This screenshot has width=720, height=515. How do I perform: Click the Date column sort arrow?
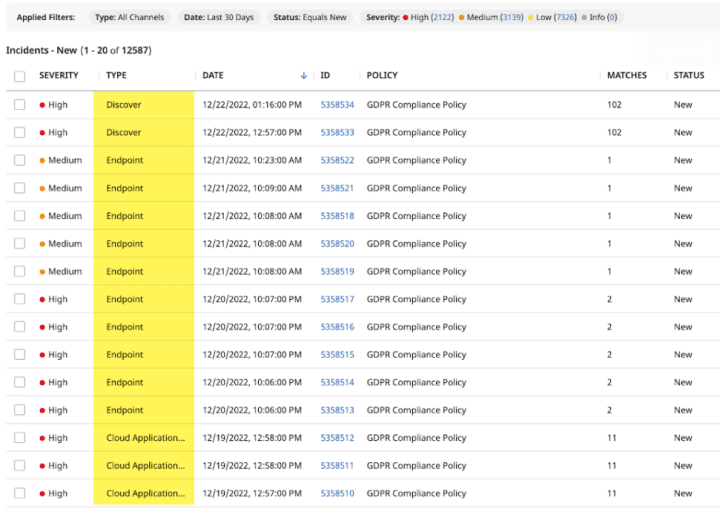pyautogui.click(x=304, y=76)
